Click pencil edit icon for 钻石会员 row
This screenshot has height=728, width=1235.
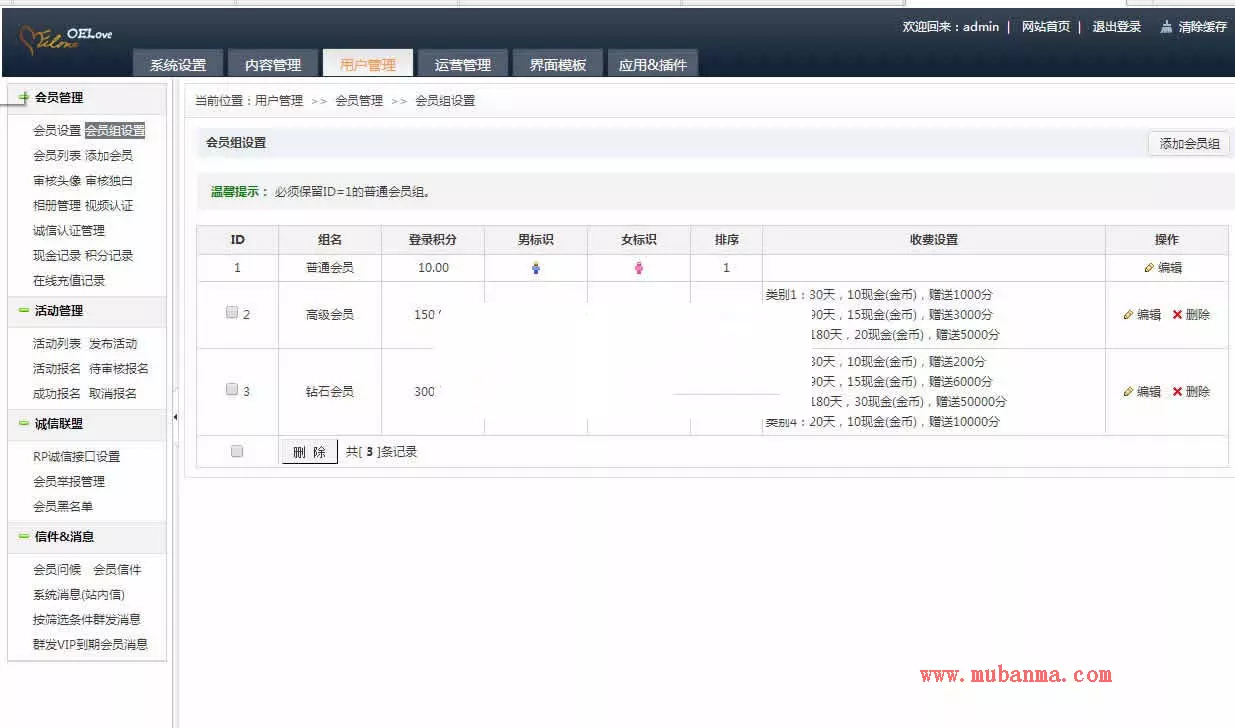[1128, 392]
